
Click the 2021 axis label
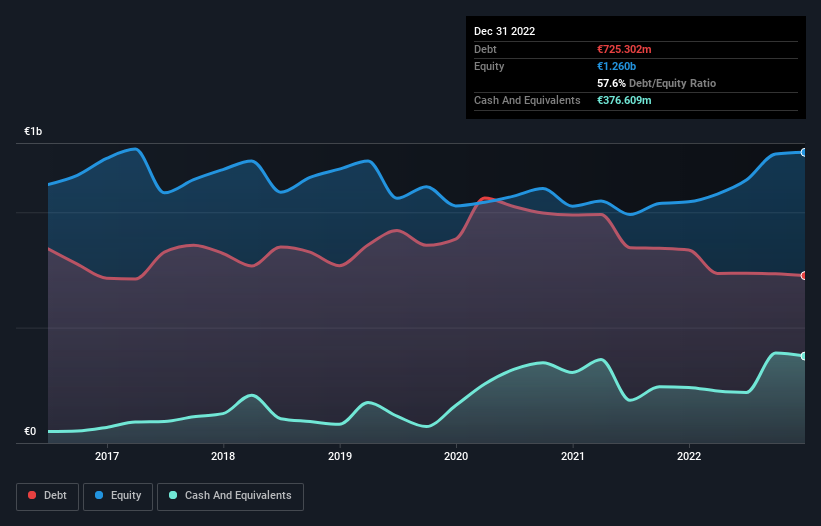(x=573, y=456)
